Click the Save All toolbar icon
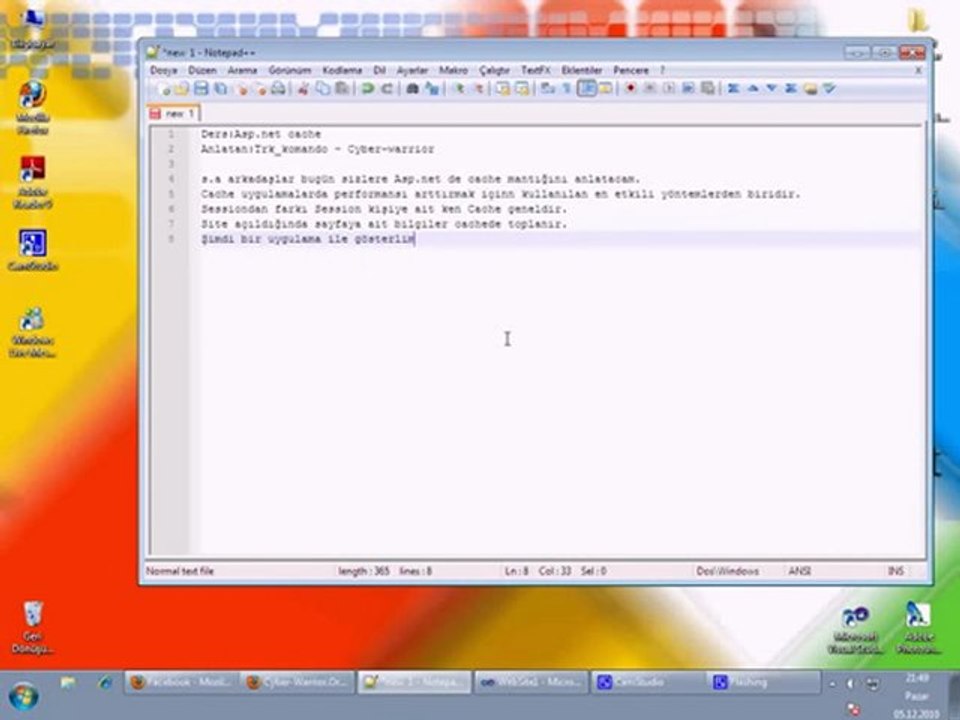Viewport: 960px width, 720px height. click(220, 89)
